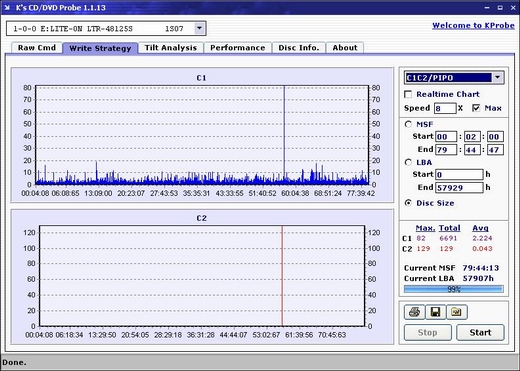Maximize the KProbe window
The image size is (520, 371).
click(x=500, y=7)
